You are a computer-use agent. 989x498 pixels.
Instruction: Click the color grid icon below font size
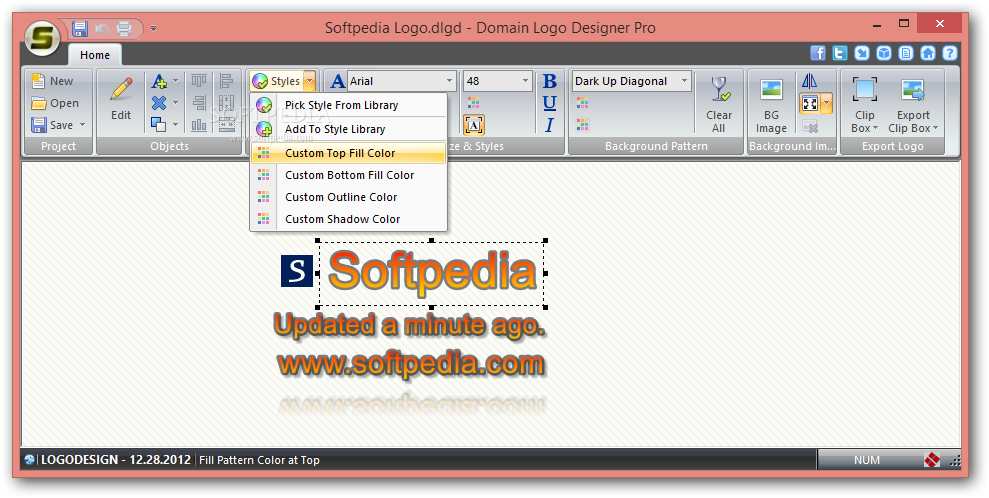coord(473,103)
